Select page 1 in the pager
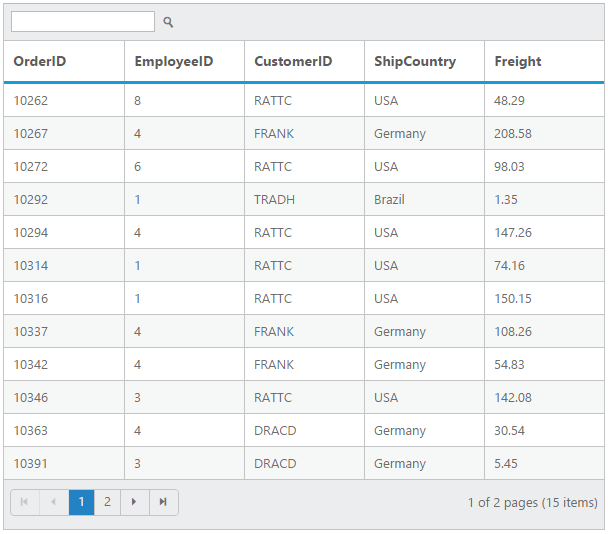This screenshot has width=608, height=534. click(81, 502)
